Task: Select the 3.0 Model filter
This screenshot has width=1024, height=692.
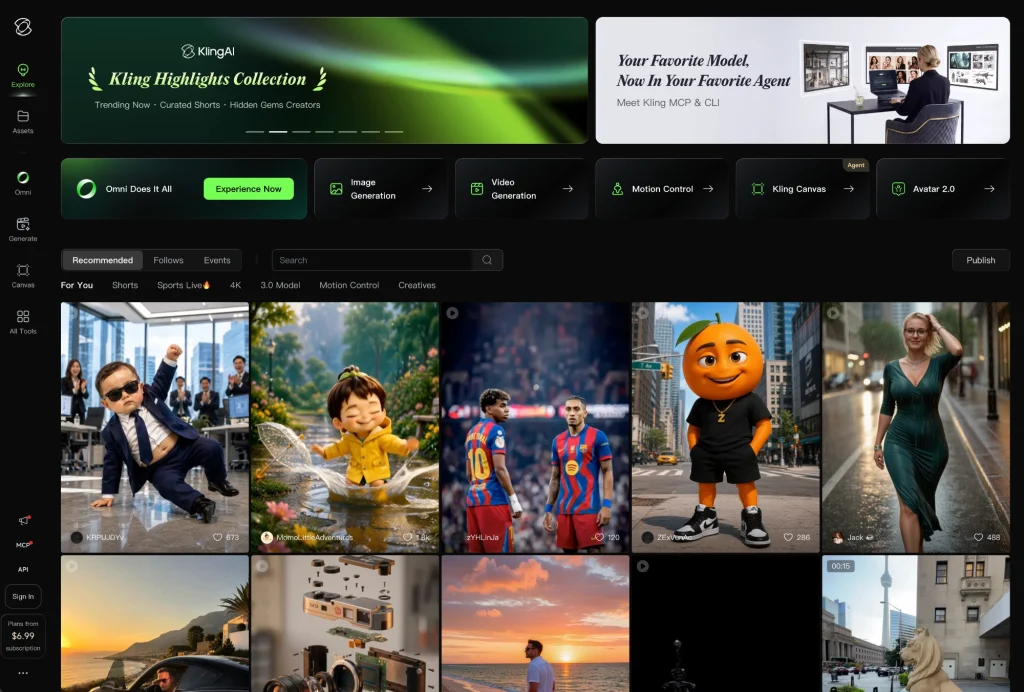Action: [x=280, y=285]
